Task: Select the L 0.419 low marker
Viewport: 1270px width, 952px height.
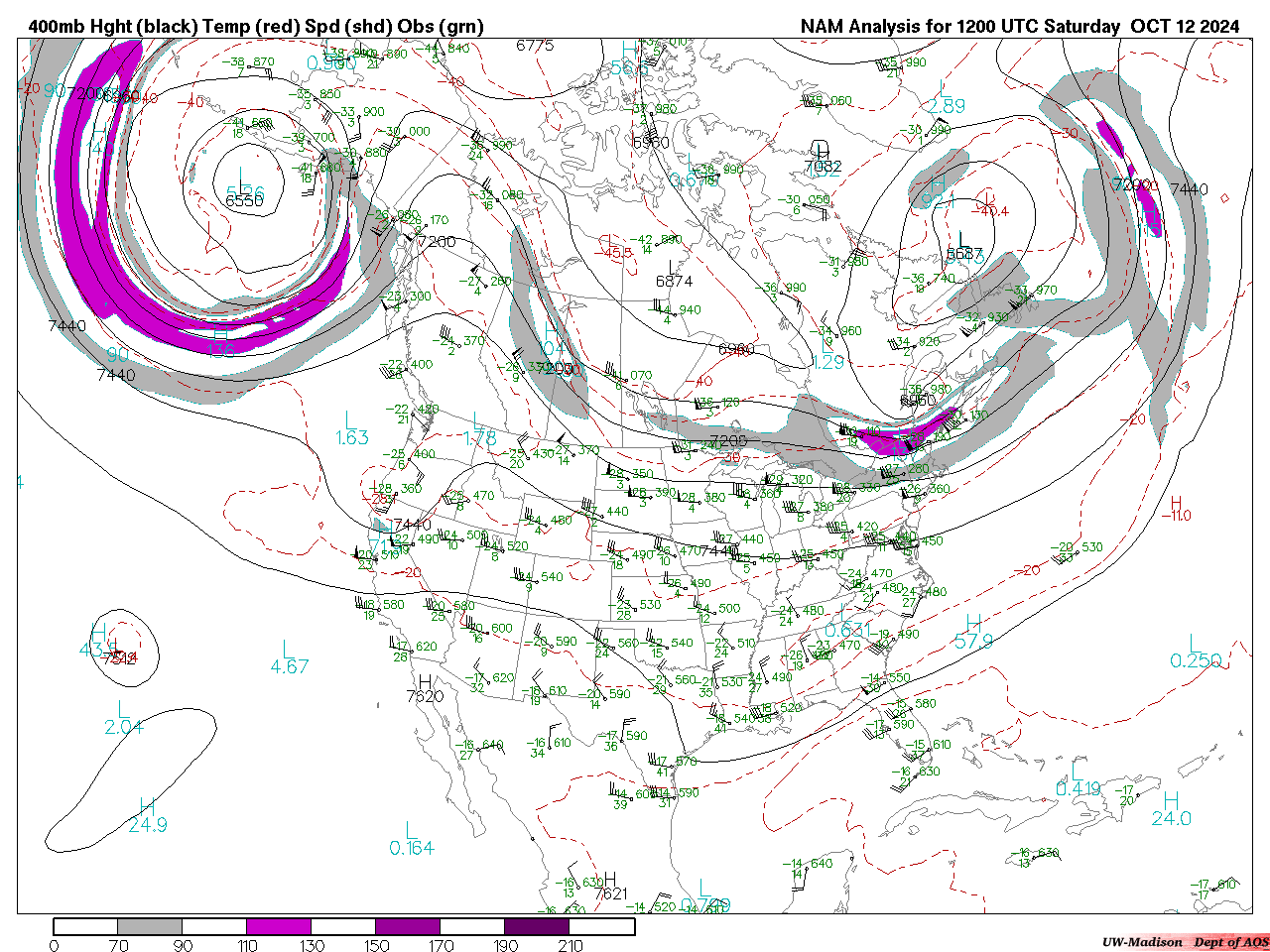Action: coord(1079,779)
